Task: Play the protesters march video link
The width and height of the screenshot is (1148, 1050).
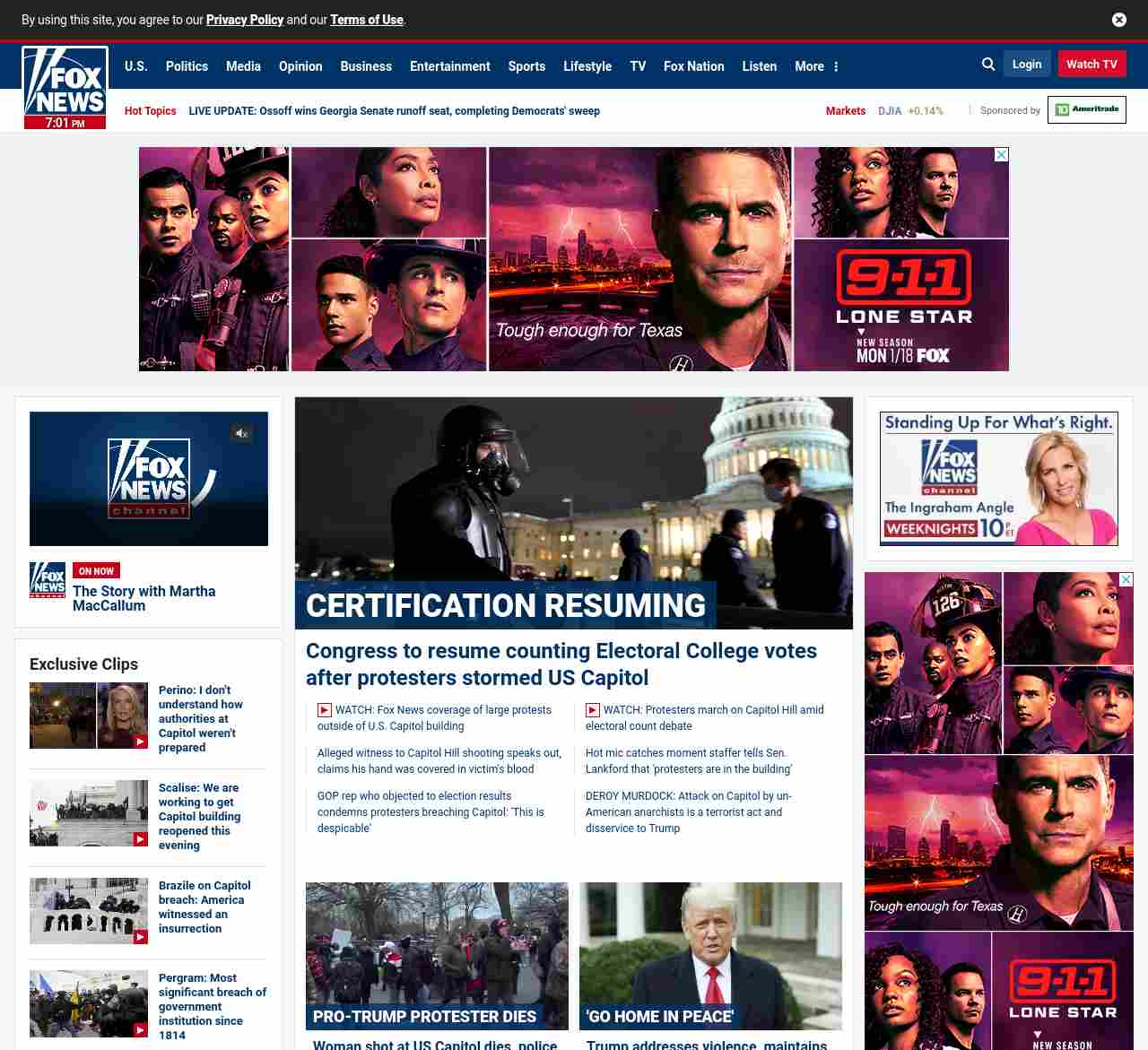Action: [713, 710]
